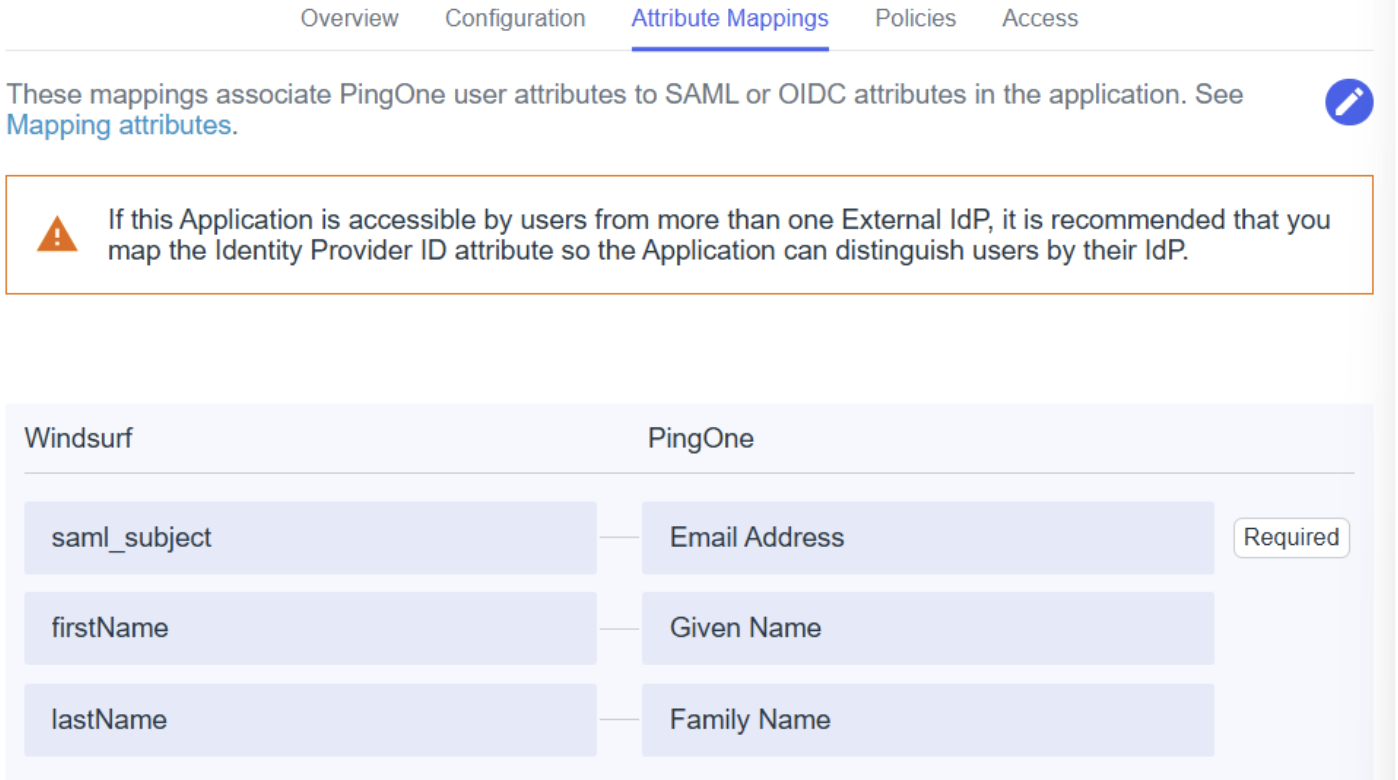Select the saml_subject attribute field
The image size is (1398, 780).
pyautogui.click(x=310, y=538)
